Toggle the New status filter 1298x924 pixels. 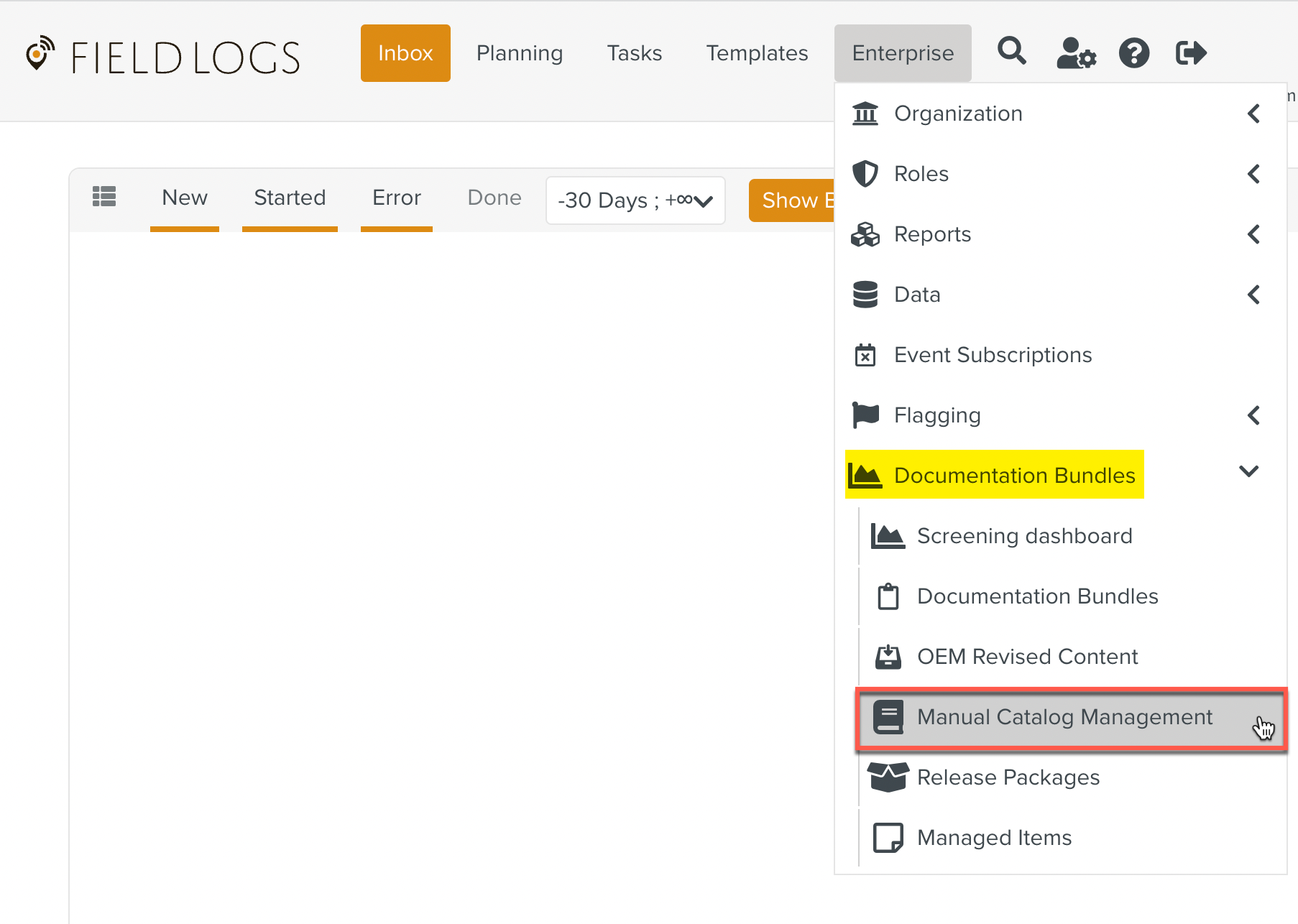(185, 198)
